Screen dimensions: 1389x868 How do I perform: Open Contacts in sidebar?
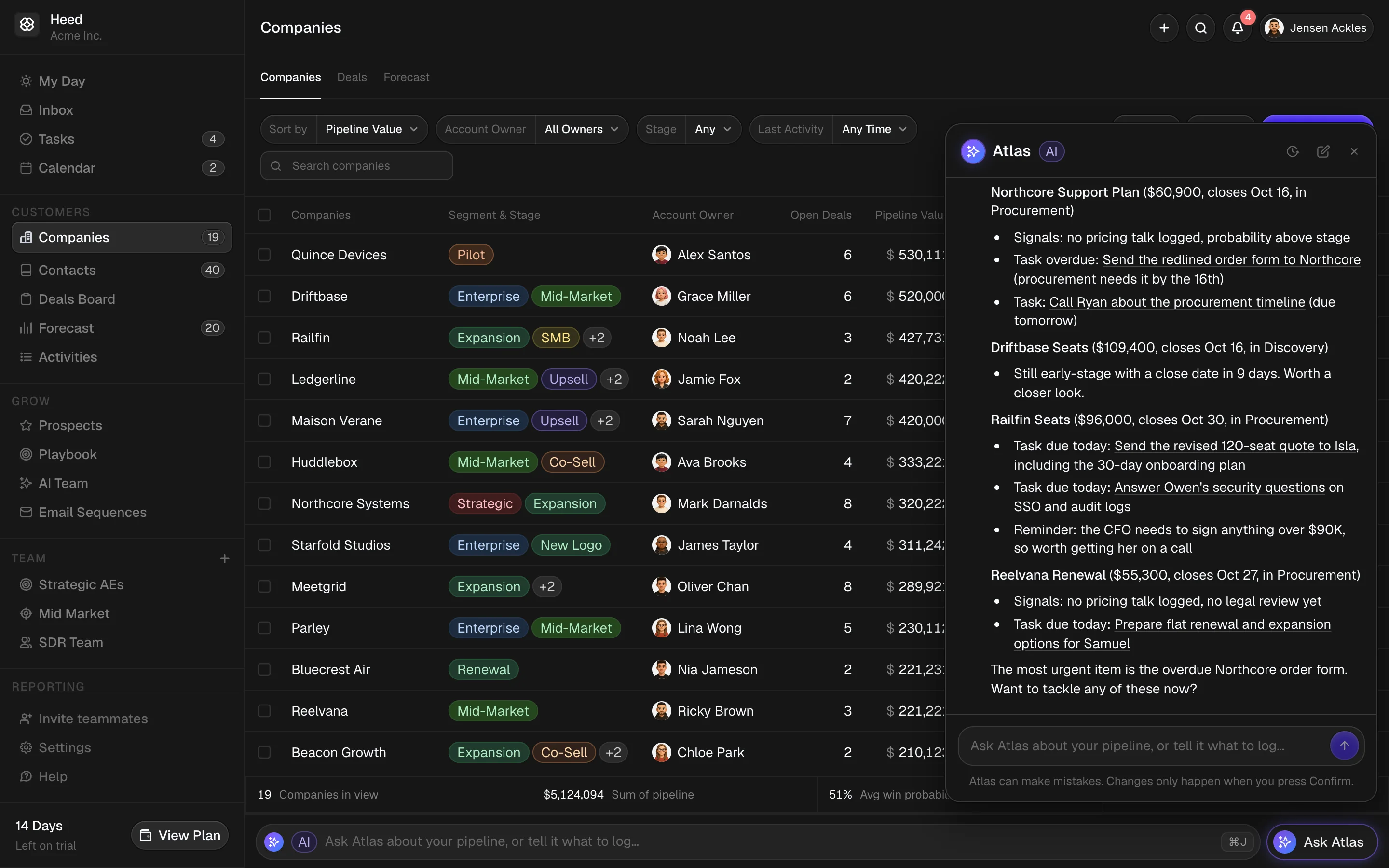tap(122, 270)
